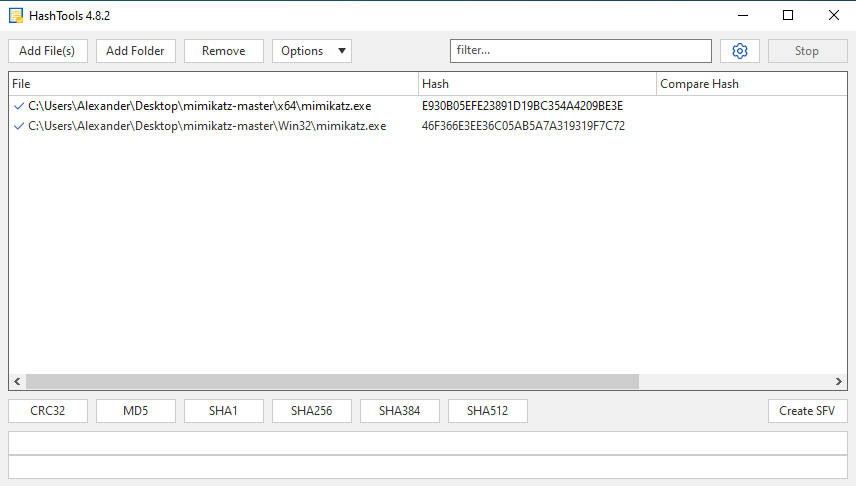Sort by the Hash column header
Image resolution: width=856 pixels, height=486 pixels.
coord(537,84)
